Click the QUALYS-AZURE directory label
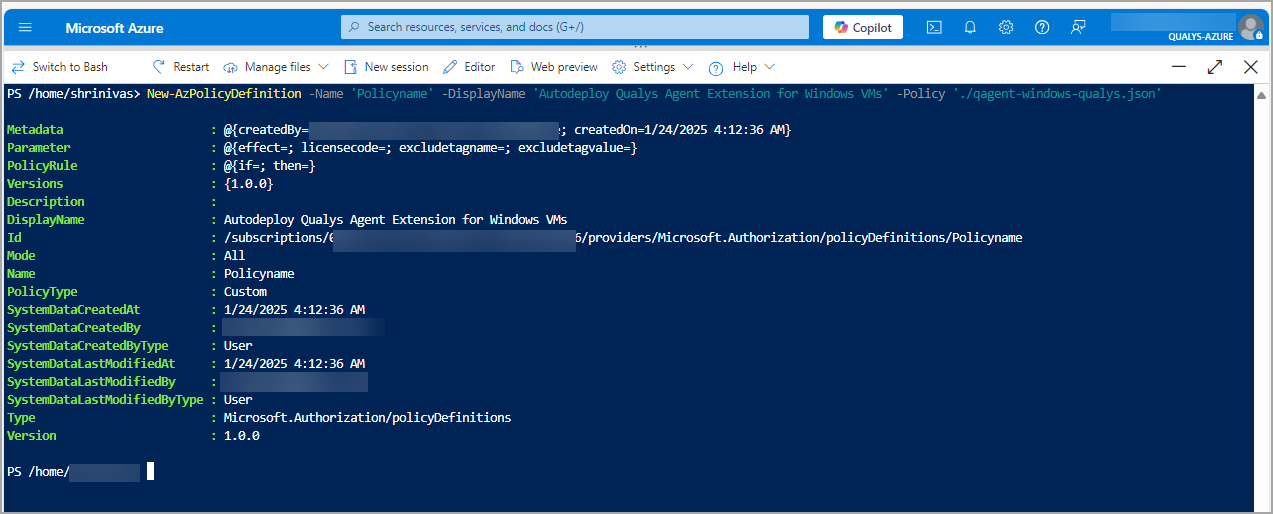 (x=1200, y=37)
